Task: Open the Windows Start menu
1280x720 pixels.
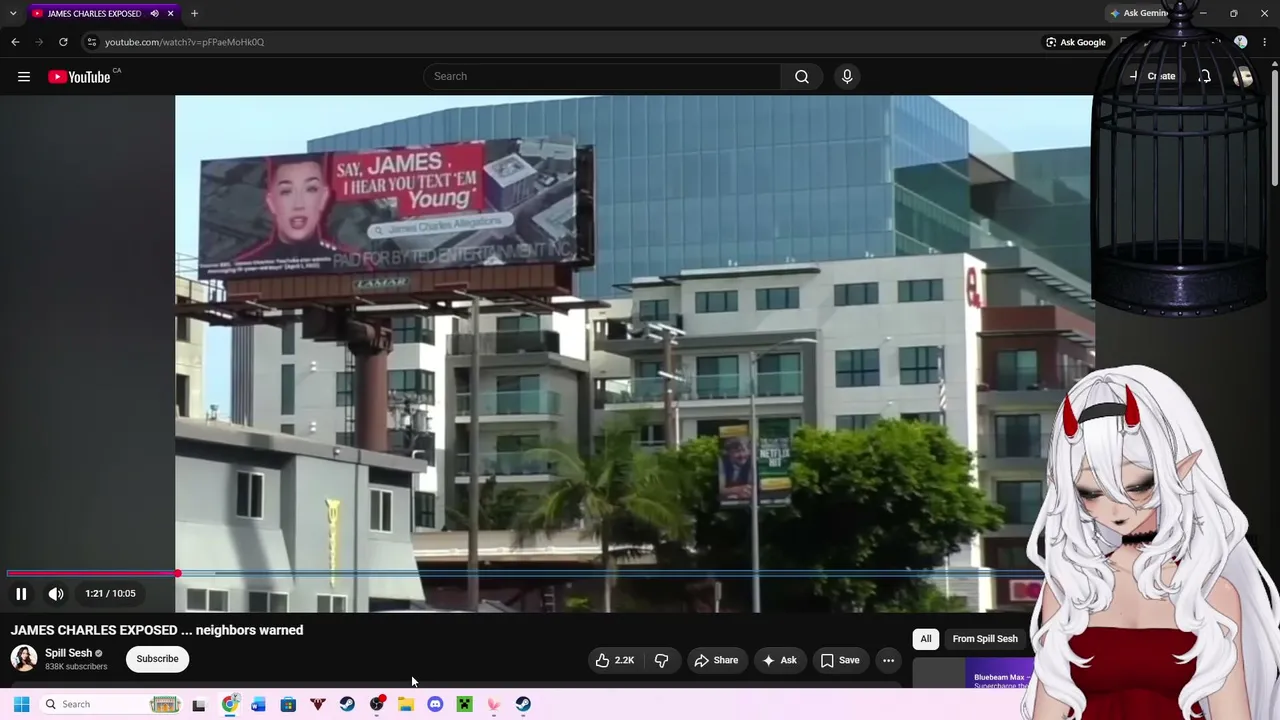Action: click(21, 704)
